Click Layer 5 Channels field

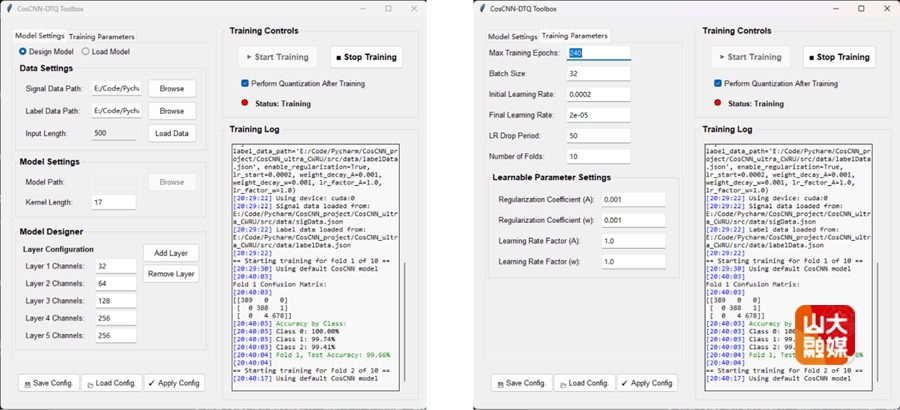tap(116, 335)
